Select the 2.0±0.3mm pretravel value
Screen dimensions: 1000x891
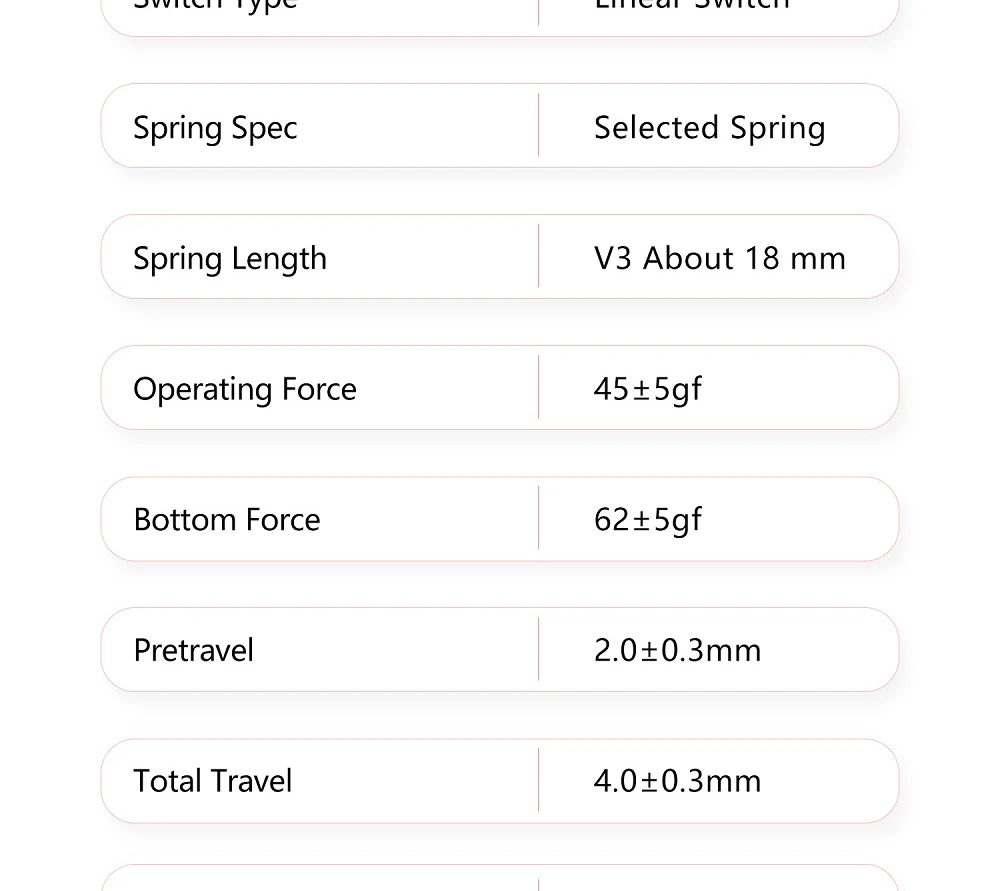coord(677,651)
